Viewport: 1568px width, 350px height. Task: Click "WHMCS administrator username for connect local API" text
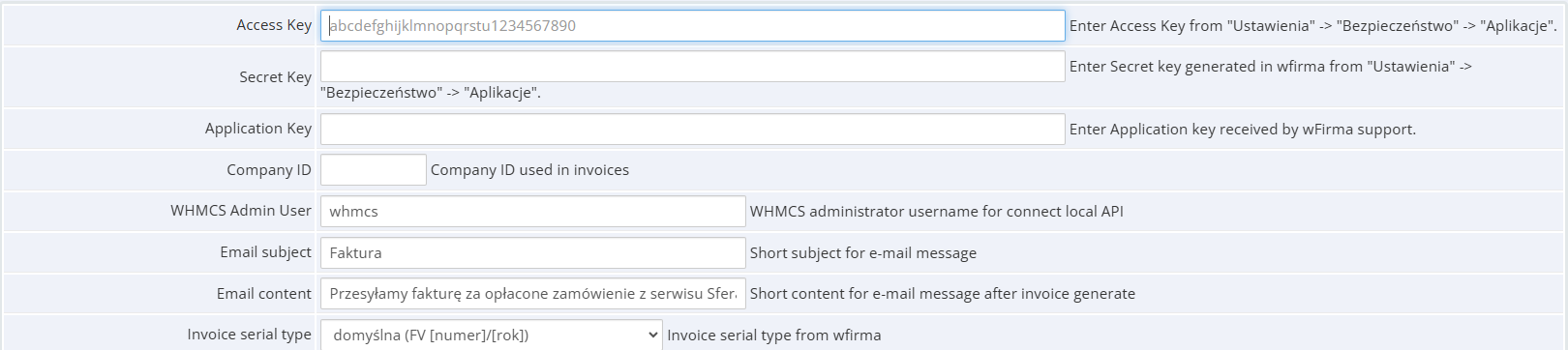[937, 212]
